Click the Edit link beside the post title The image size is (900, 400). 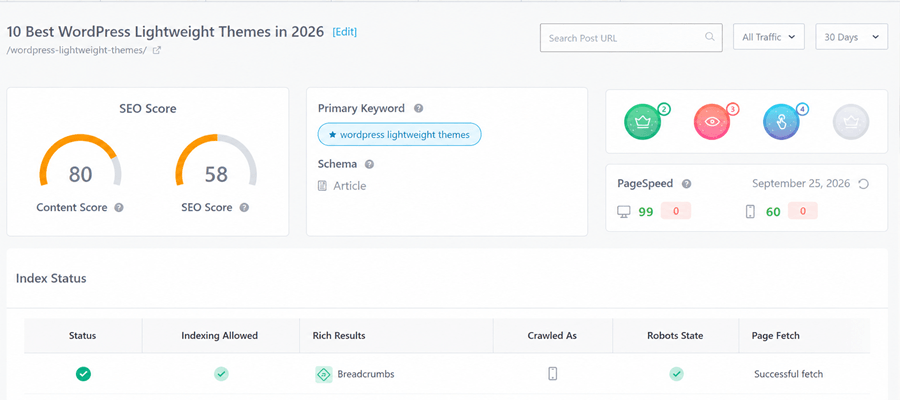click(344, 32)
